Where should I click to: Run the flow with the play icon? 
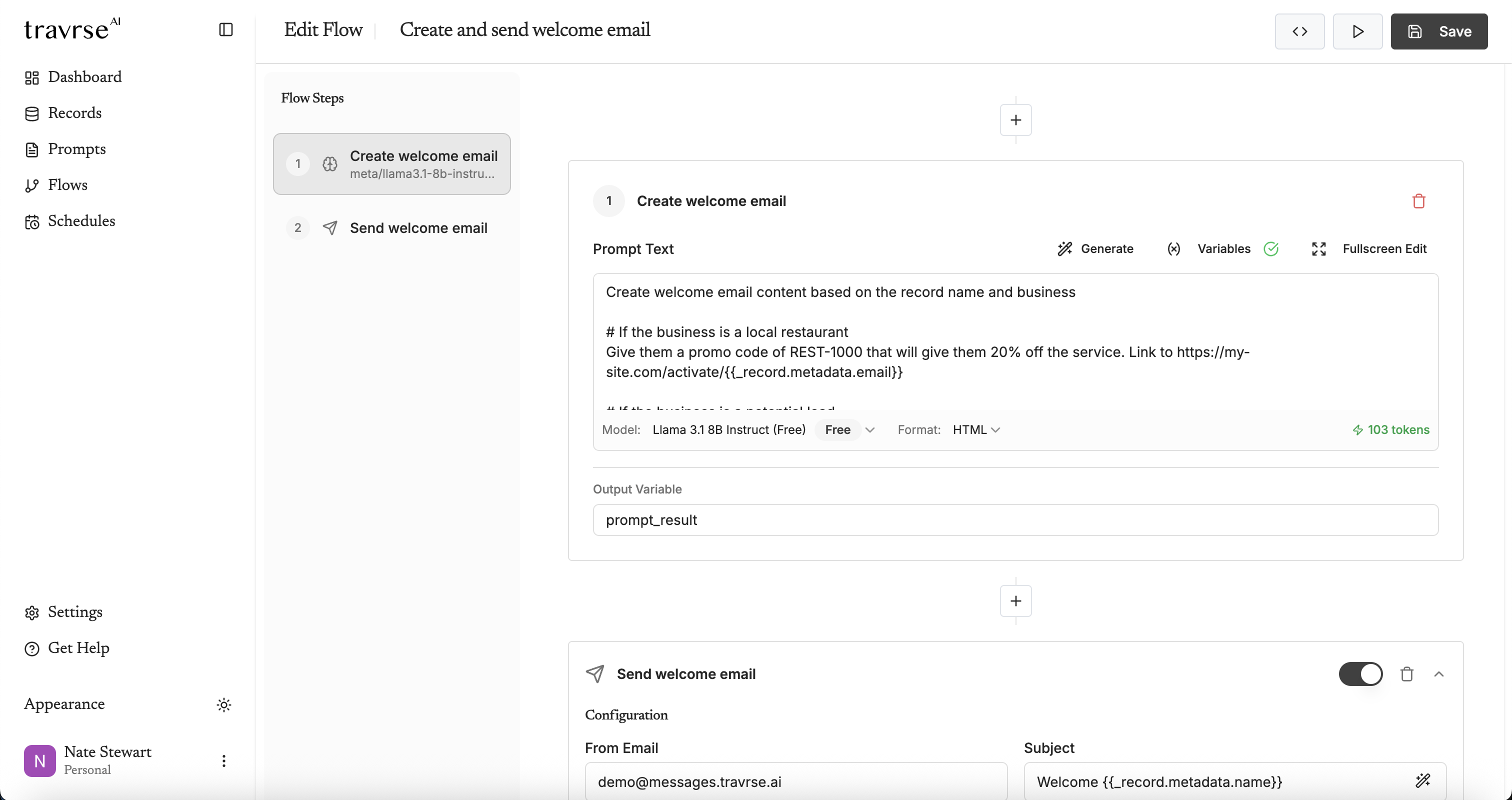[x=1358, y=31]
